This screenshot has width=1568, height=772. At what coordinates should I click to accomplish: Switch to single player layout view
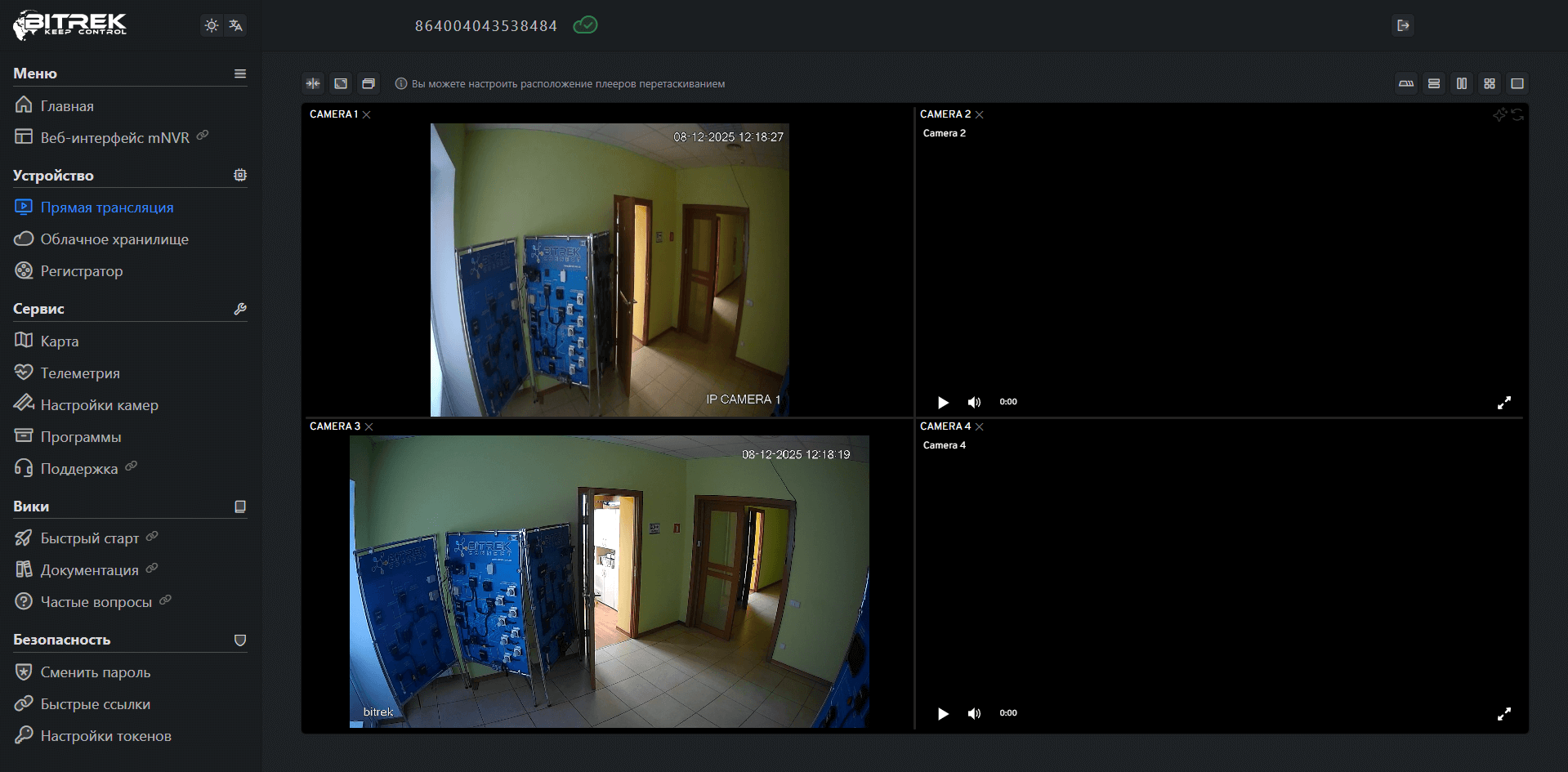(x=1517, y=83)
